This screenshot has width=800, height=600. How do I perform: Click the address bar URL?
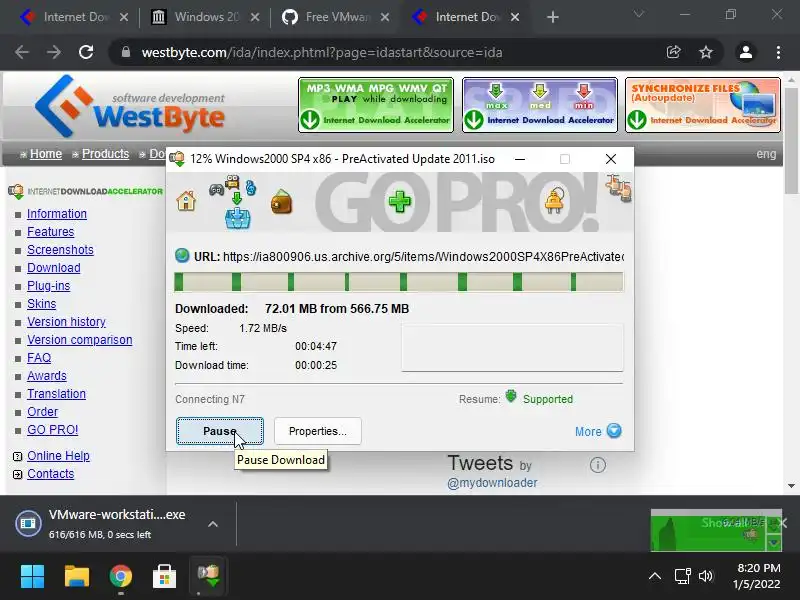[x=322, y=53]
